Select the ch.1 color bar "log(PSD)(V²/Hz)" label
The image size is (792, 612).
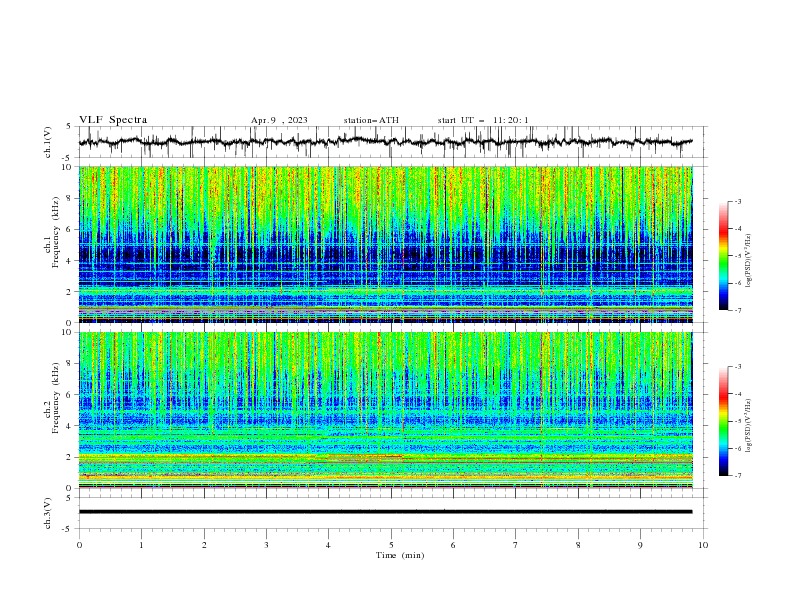[749, 261]
